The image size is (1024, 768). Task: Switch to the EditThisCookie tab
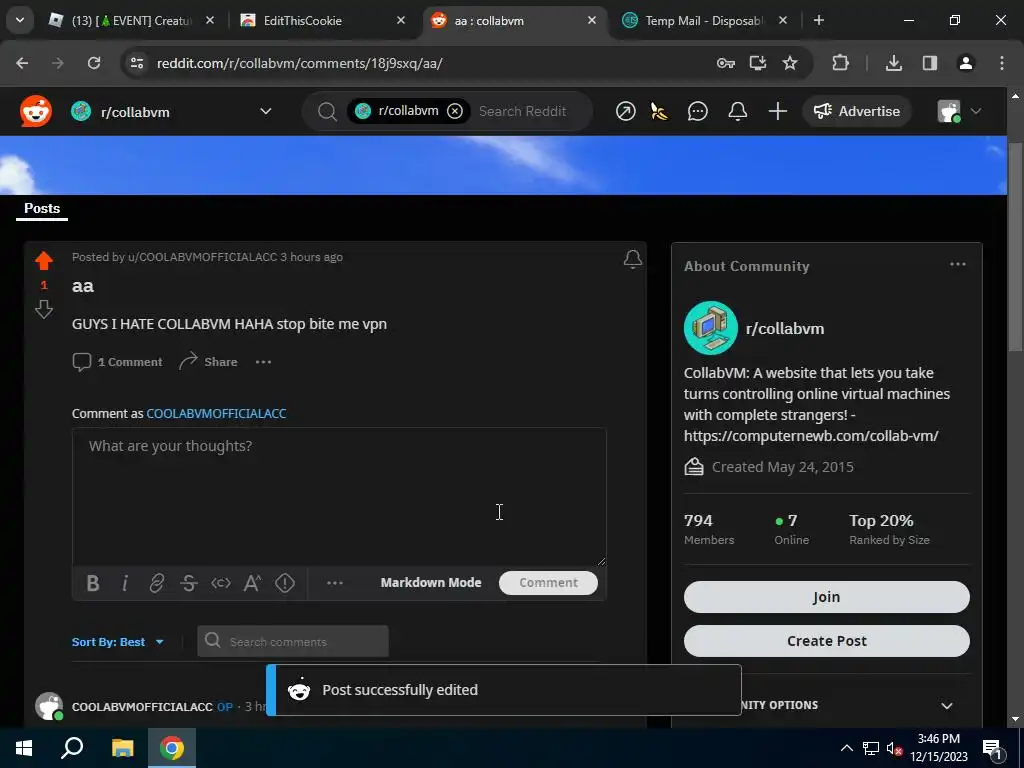point(321,21)
